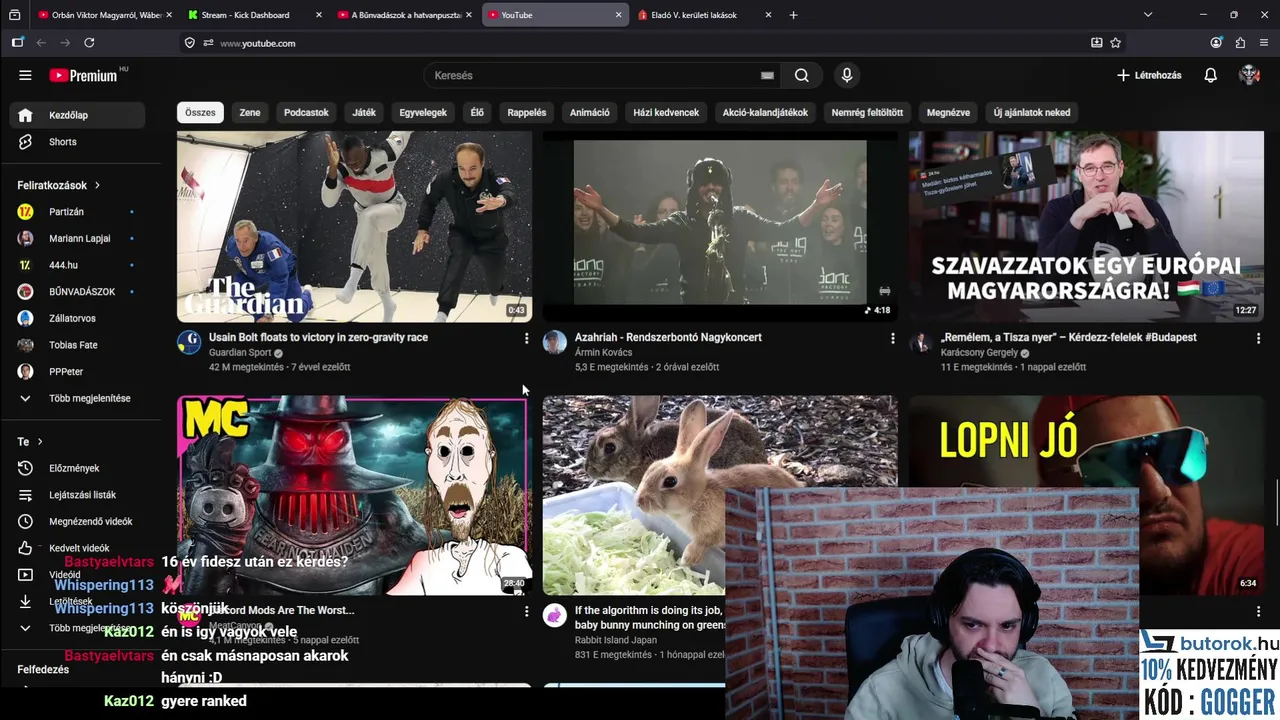Viewport: 1280px width, 720px height.
Task: Open the Zállatorvos channel subscription
Action: pos(77,318)
